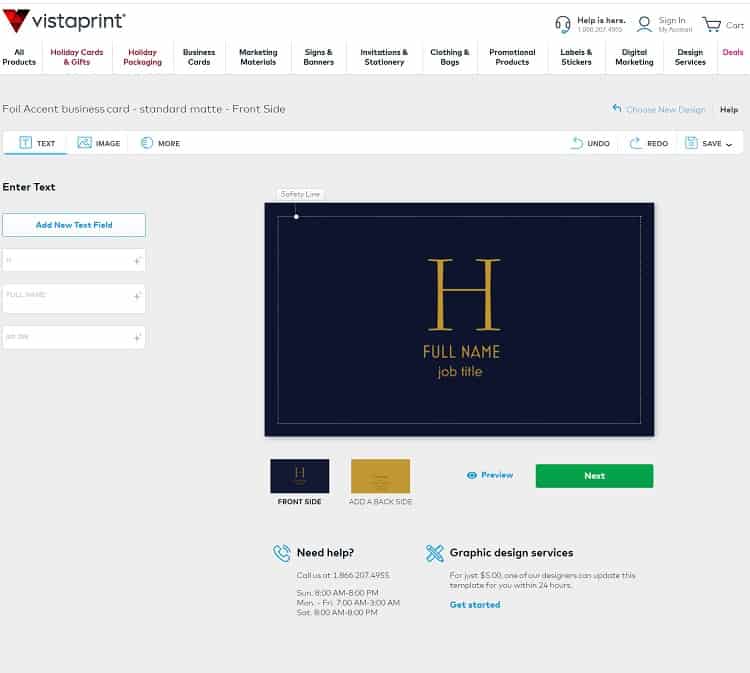750x673 pixels.
Task: Click the eye Preview icon
Action: click(x=472, y=475)
